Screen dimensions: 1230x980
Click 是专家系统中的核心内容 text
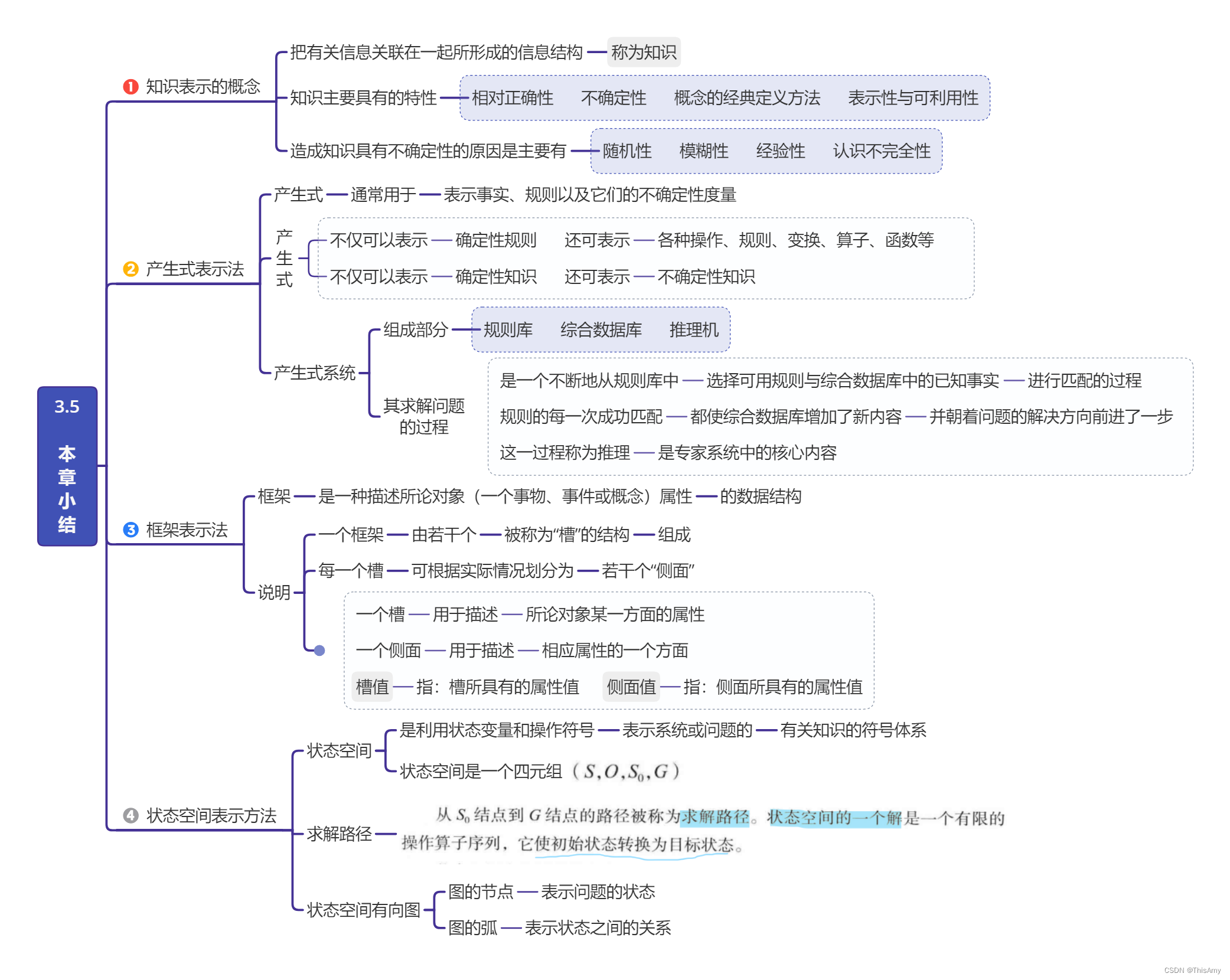pyautogui.click(x=747, y=453)
